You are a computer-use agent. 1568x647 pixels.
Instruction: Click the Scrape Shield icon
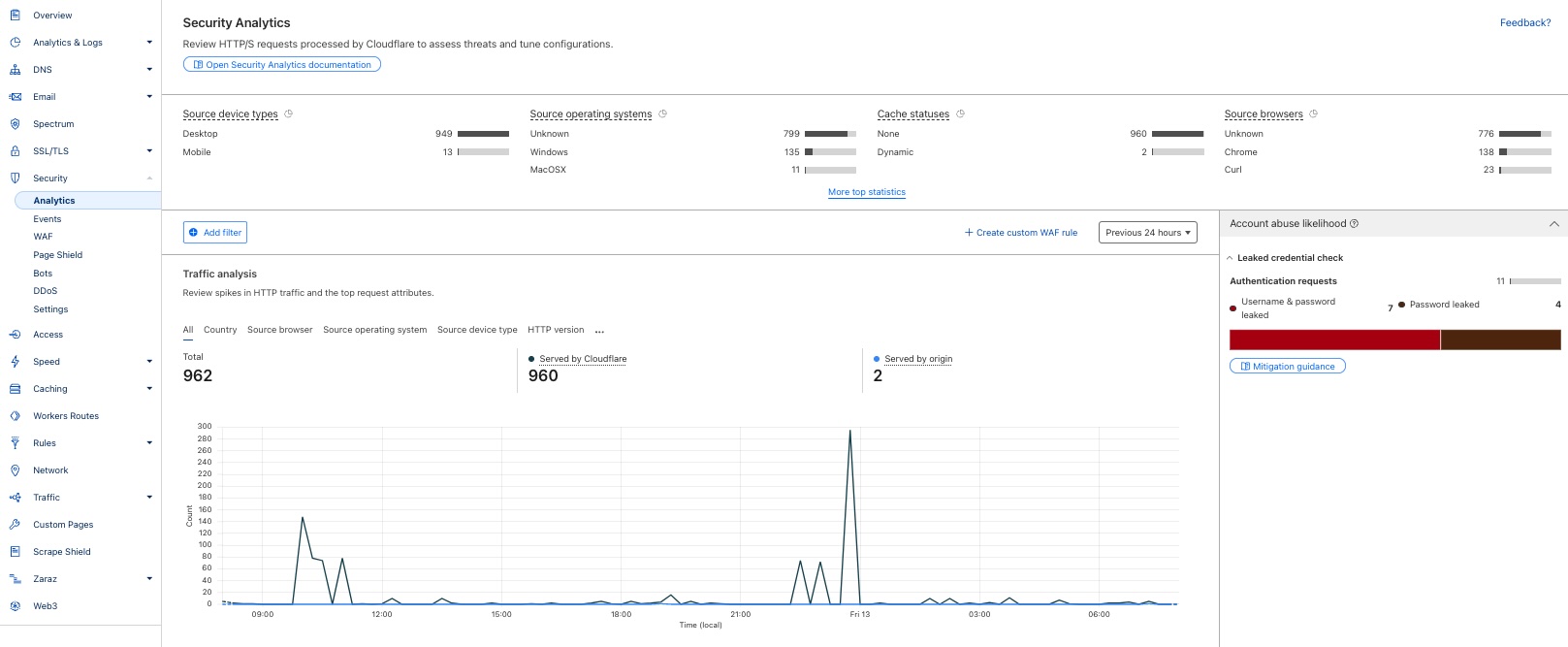15,552
